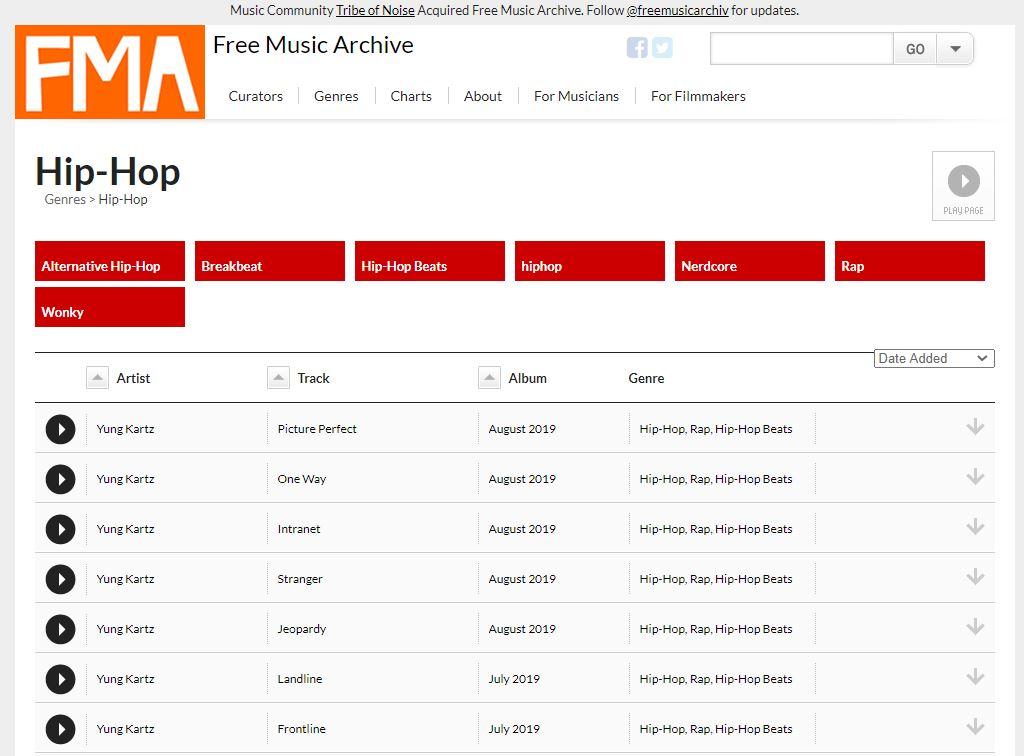Click the Artist column header
The height and width of the screenshot is (756, 1024).
133,378
